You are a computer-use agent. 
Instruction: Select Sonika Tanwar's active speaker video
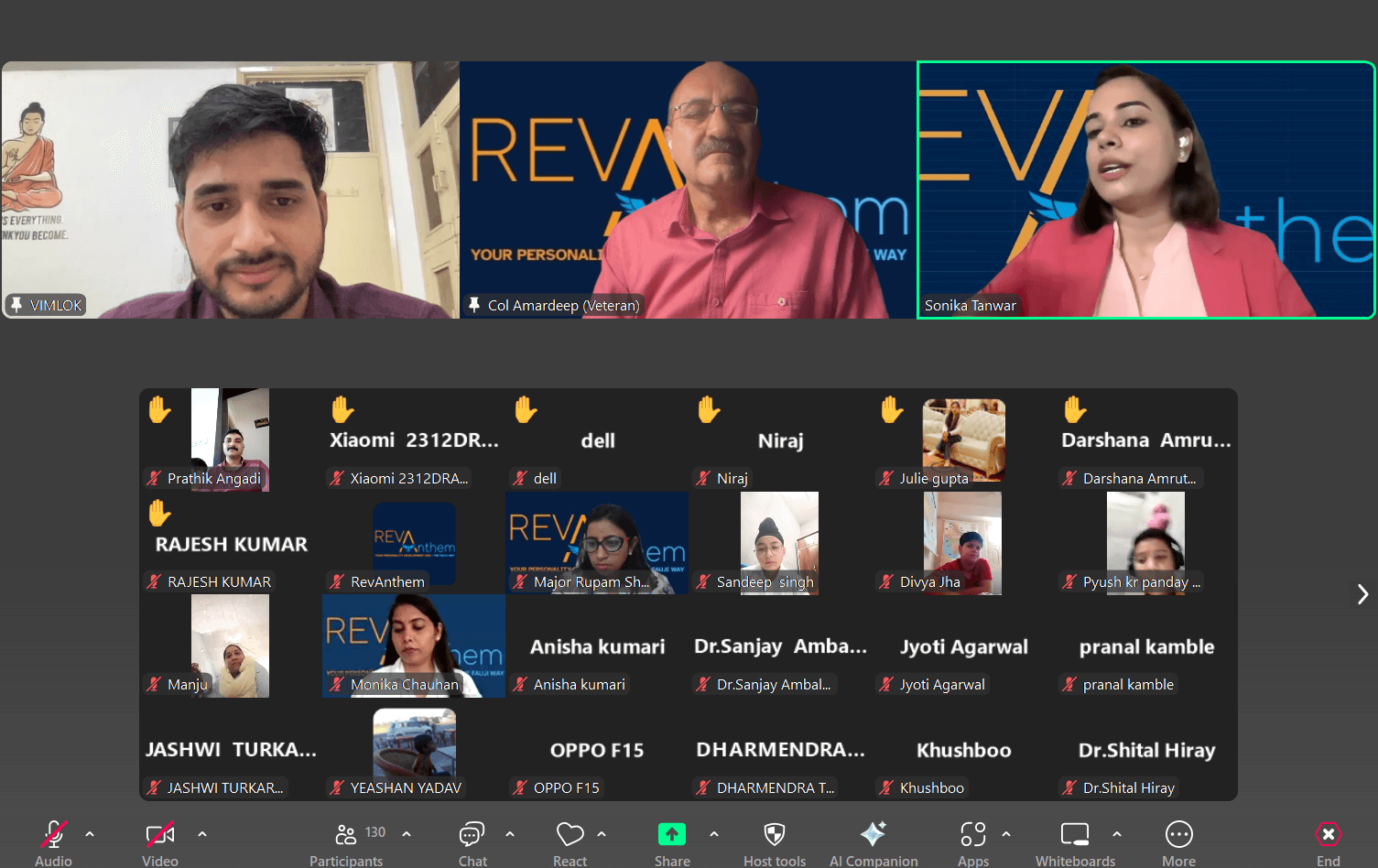click(x=1145, y=190)
